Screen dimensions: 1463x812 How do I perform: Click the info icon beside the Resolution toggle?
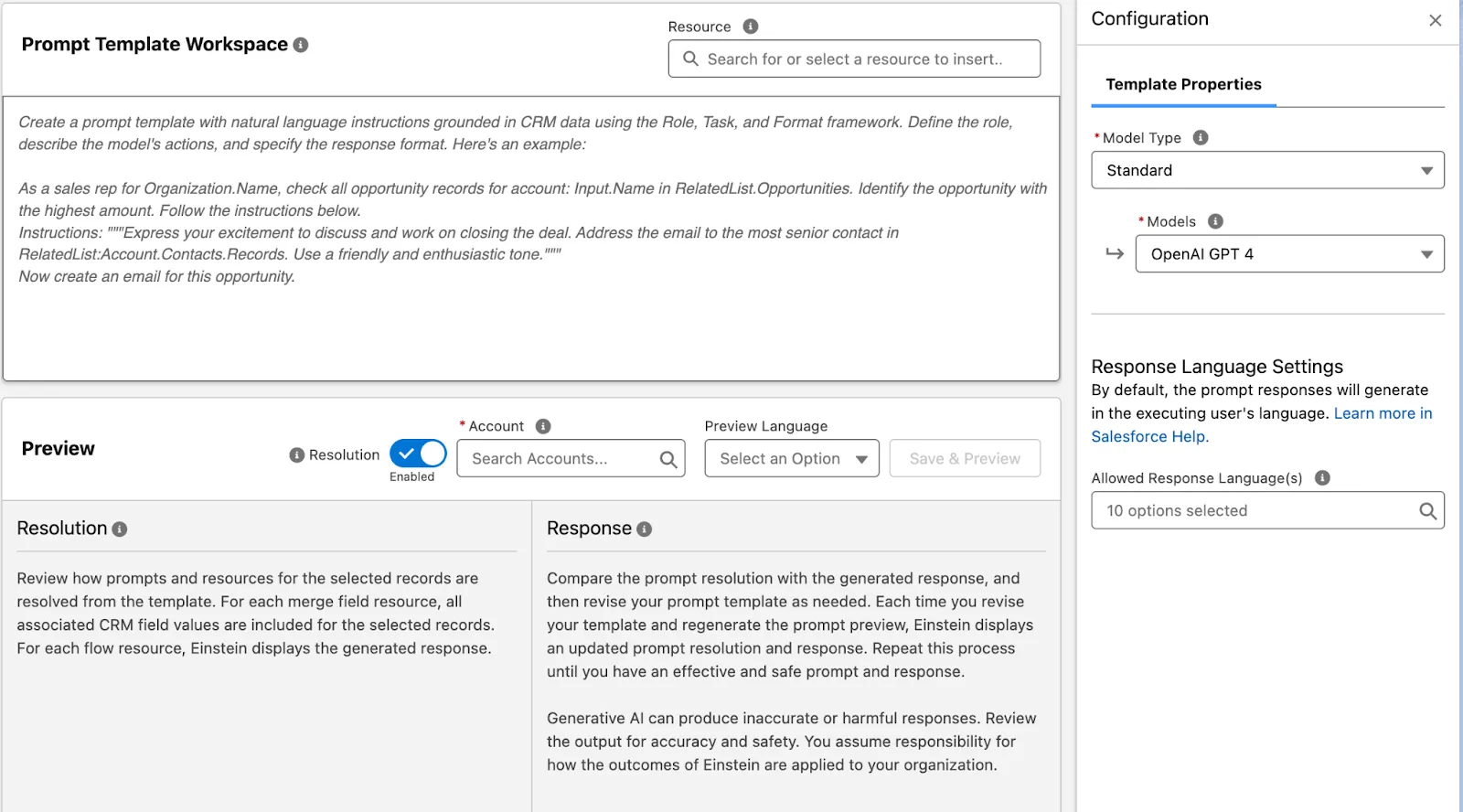[x=297, y=454]
